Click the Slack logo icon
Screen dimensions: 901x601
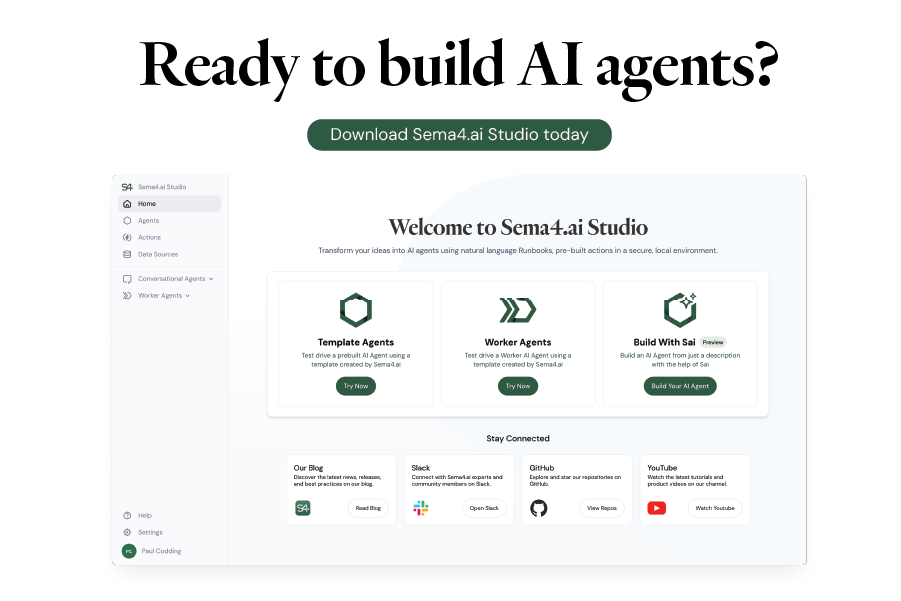[421, 508]
